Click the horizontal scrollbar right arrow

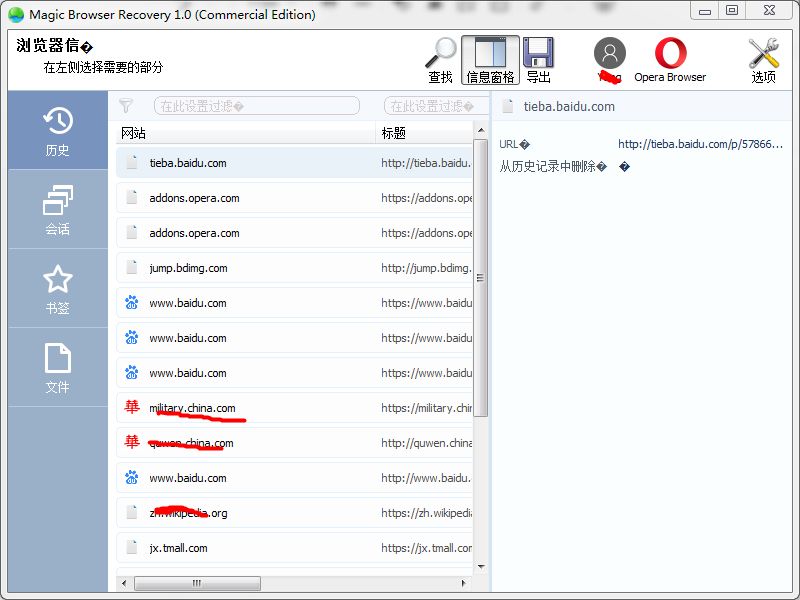(x=463, y=583)
